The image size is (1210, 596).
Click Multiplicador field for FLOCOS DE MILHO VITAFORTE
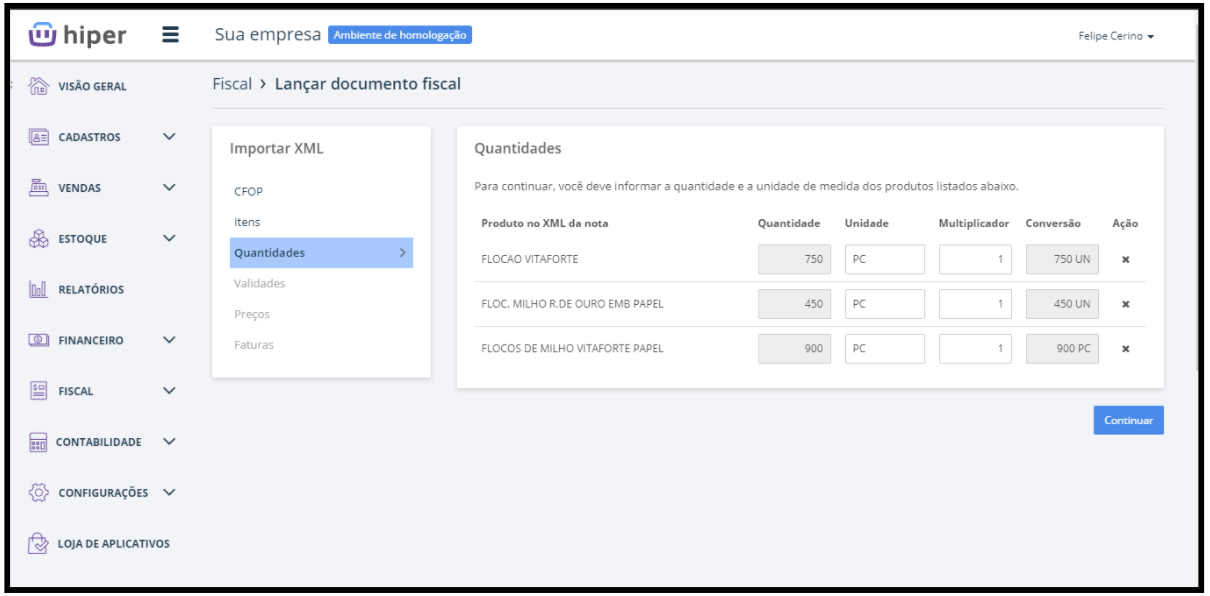point(977,349)
